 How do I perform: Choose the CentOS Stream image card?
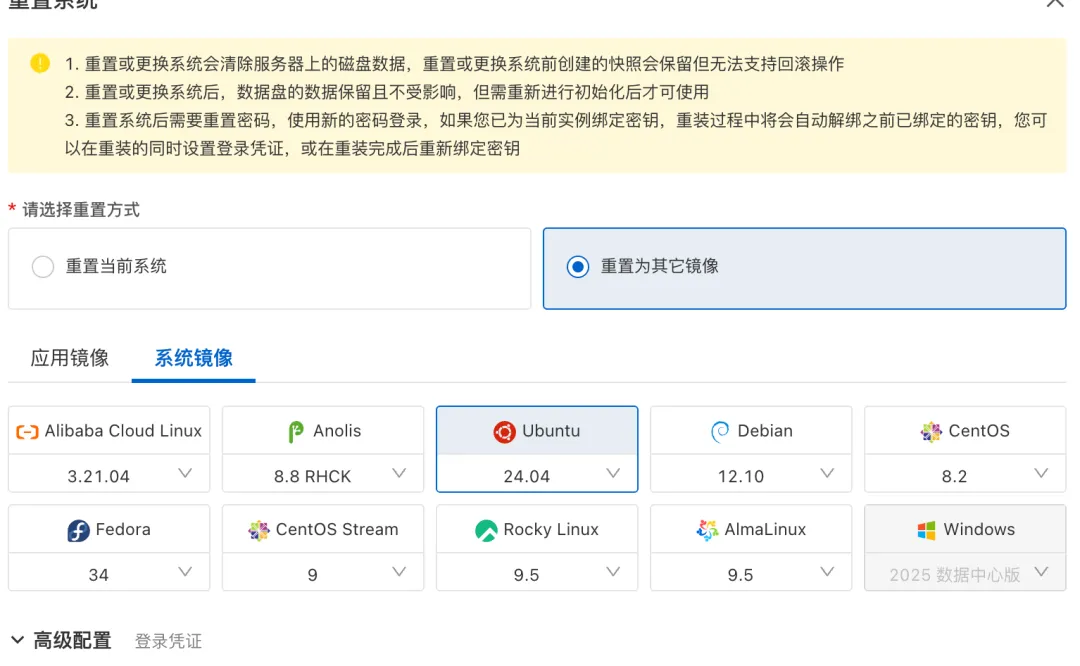[x=323, y=530]
